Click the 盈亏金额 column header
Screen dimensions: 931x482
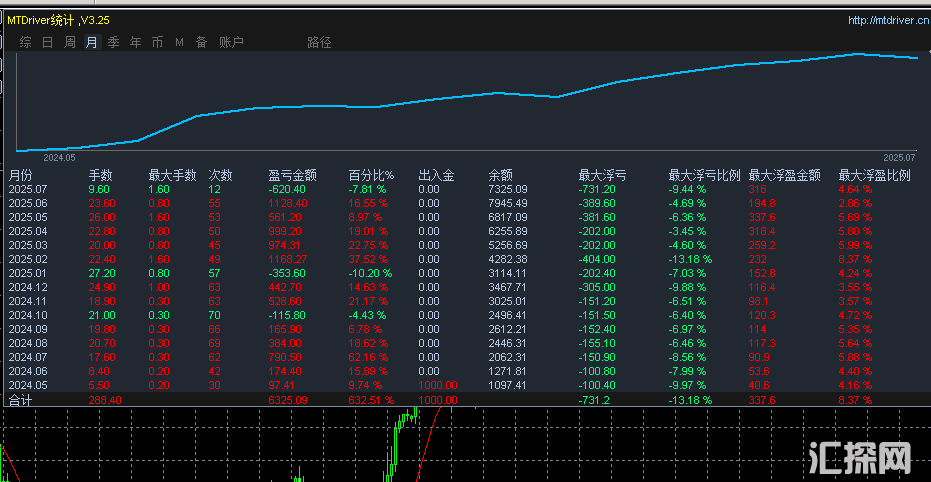click(x=292, y=176)
